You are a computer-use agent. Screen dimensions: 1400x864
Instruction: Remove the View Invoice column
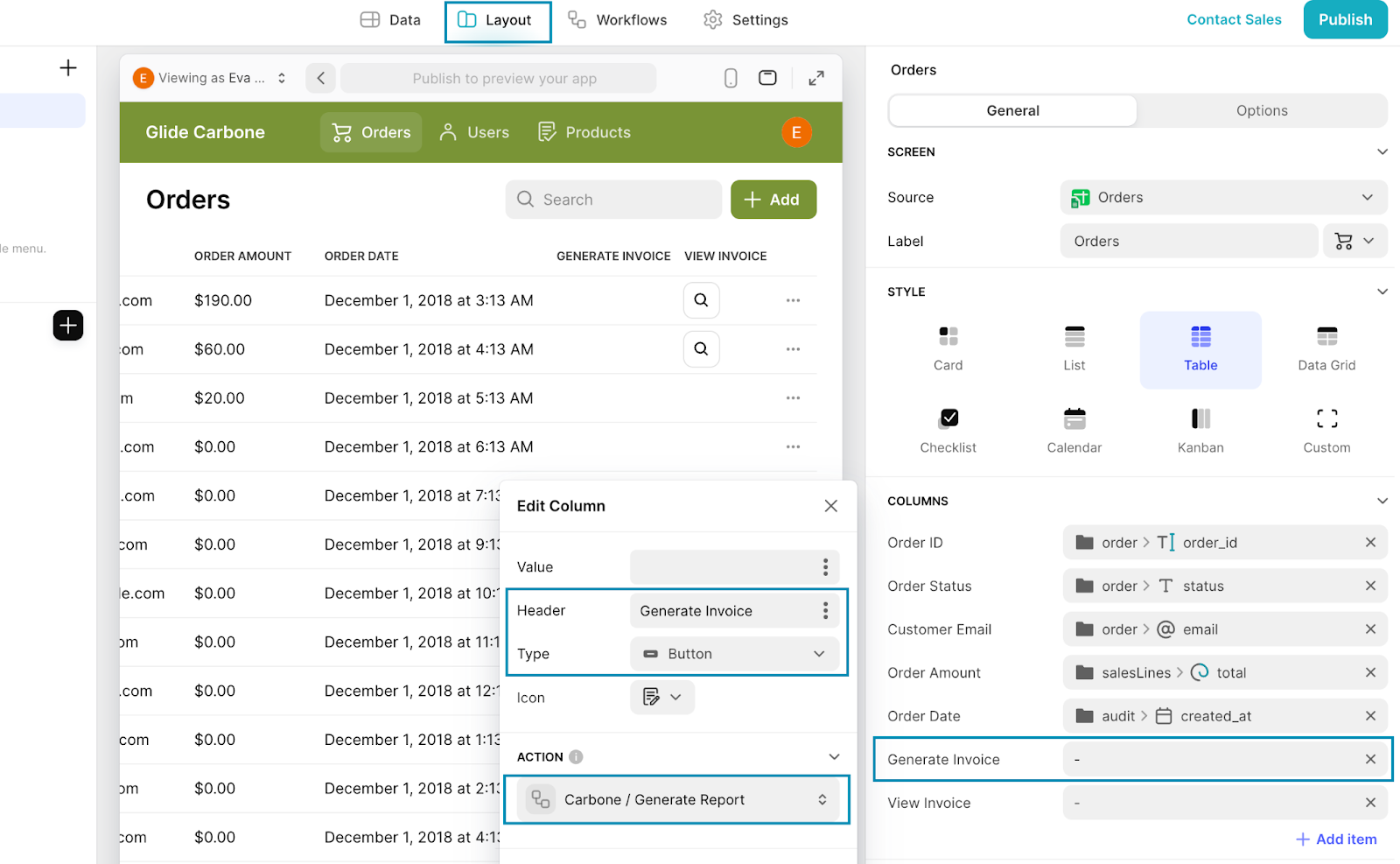pyautogui.click(x=1370, y=803)
